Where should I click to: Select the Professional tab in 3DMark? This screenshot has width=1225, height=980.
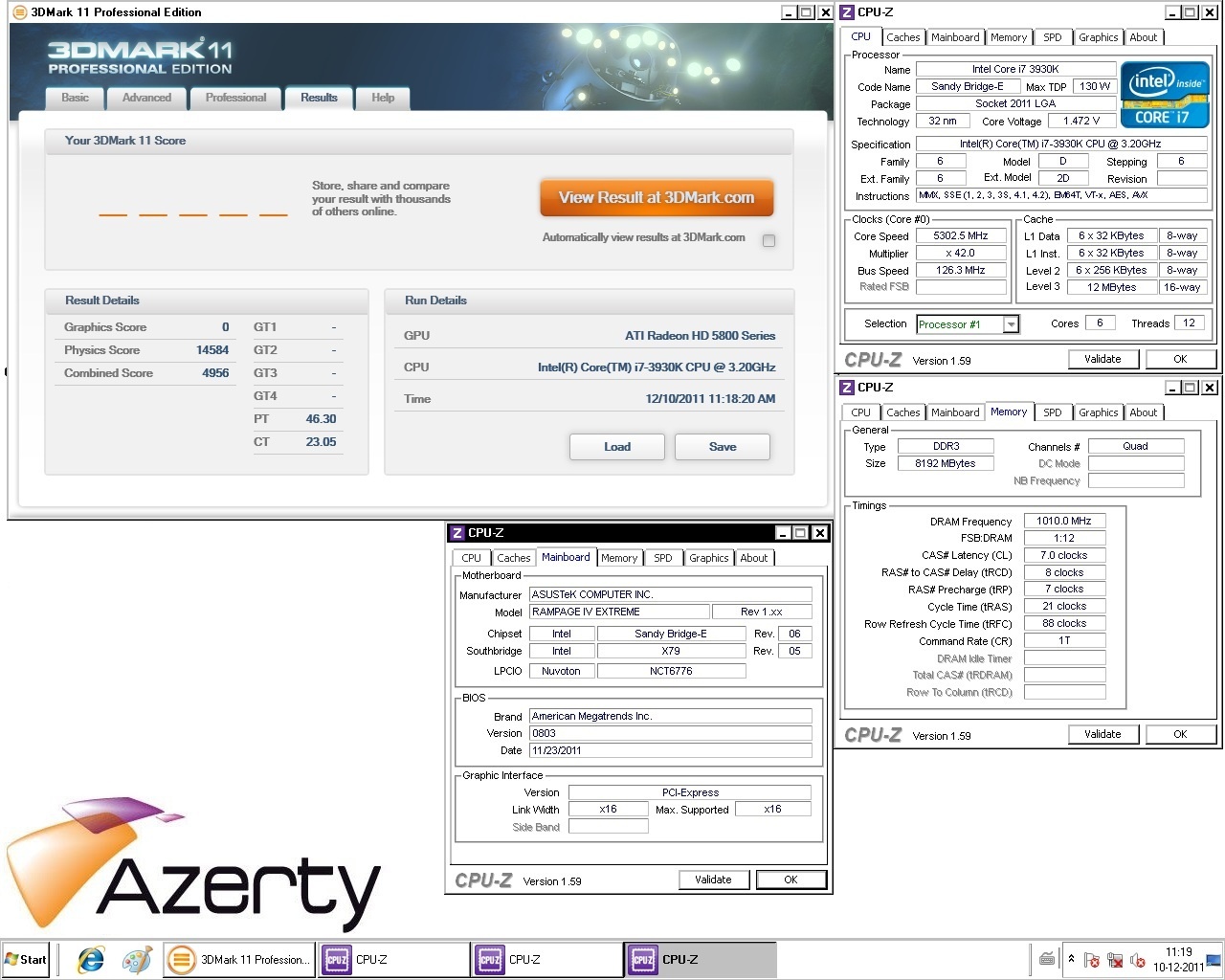(x=235, y=98)
